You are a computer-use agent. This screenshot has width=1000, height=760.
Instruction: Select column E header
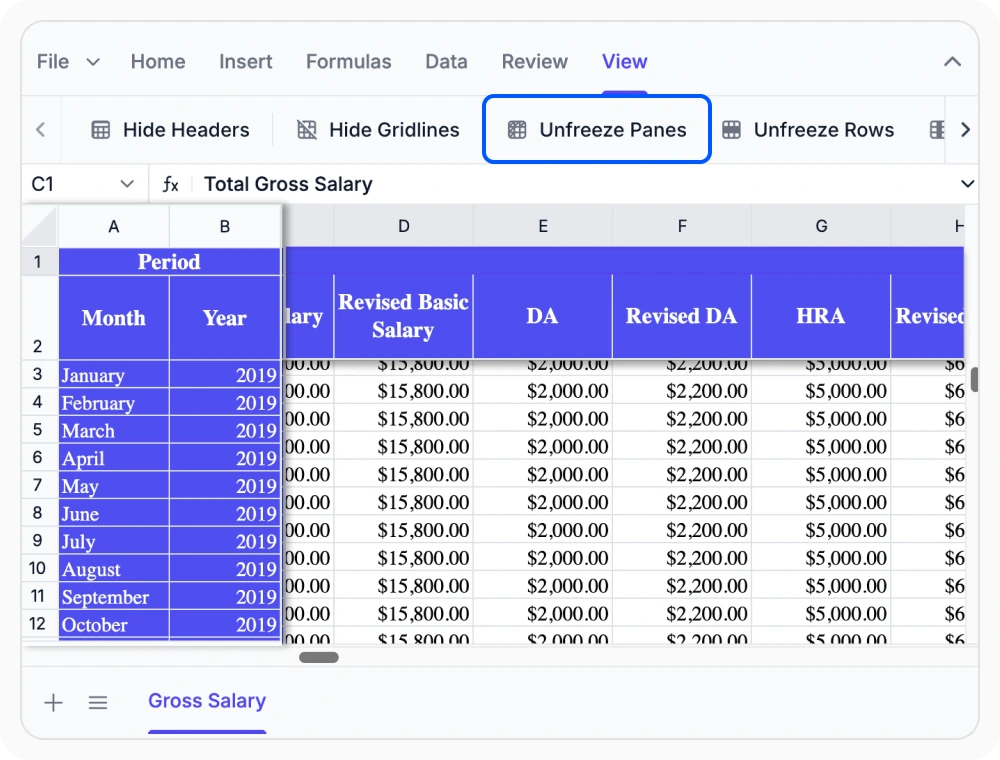[543, 226]
